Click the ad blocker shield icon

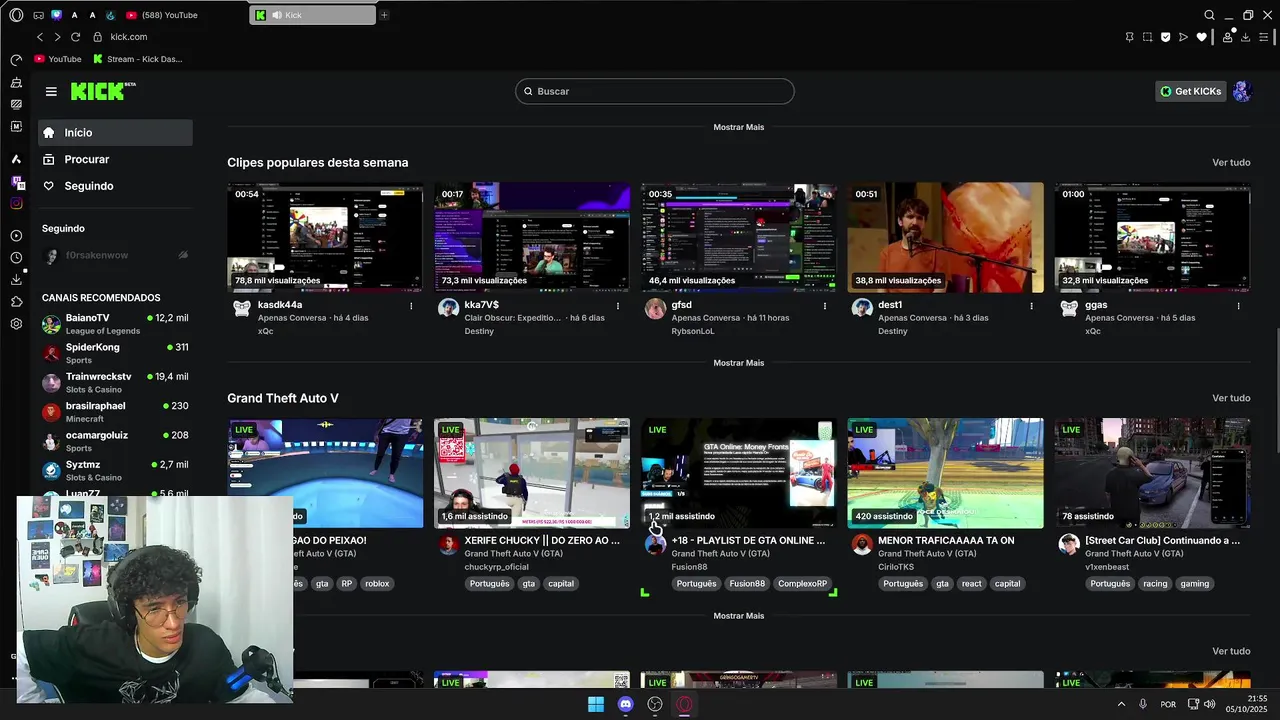pos(1165,37)
